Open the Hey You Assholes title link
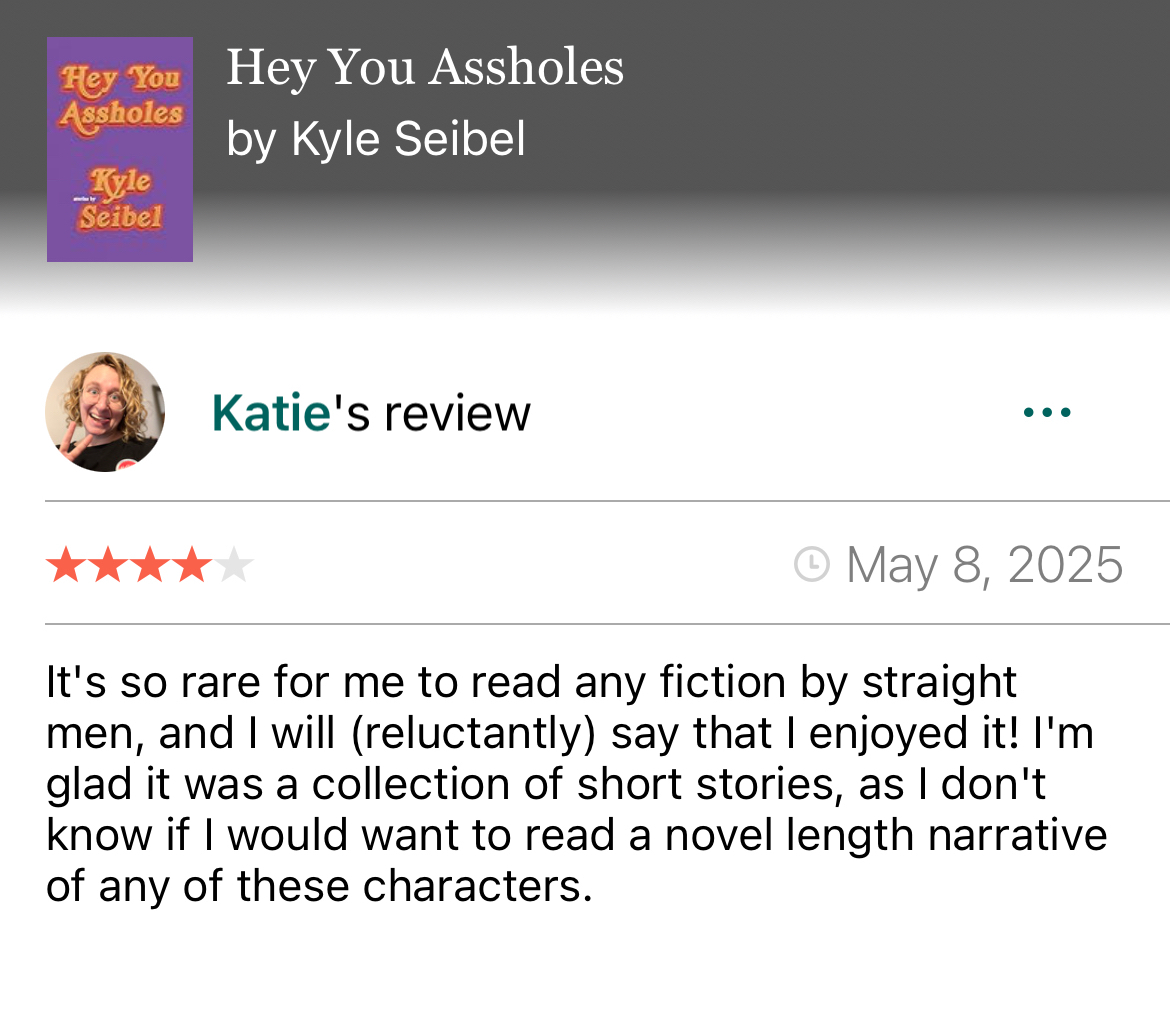Screen dimensions: 1170x1030 [425, 68]
